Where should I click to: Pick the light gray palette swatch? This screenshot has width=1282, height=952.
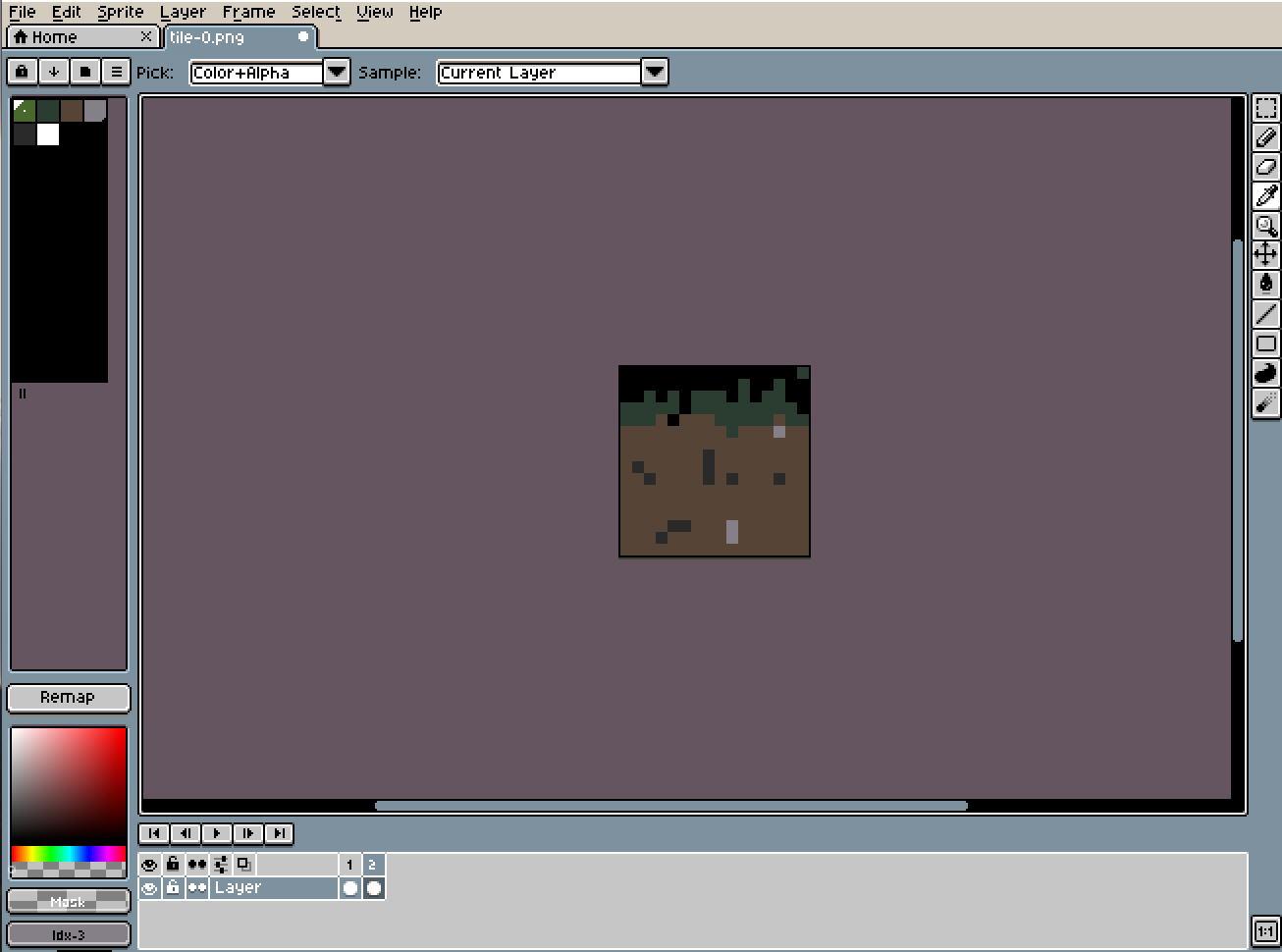coord(95,110)
